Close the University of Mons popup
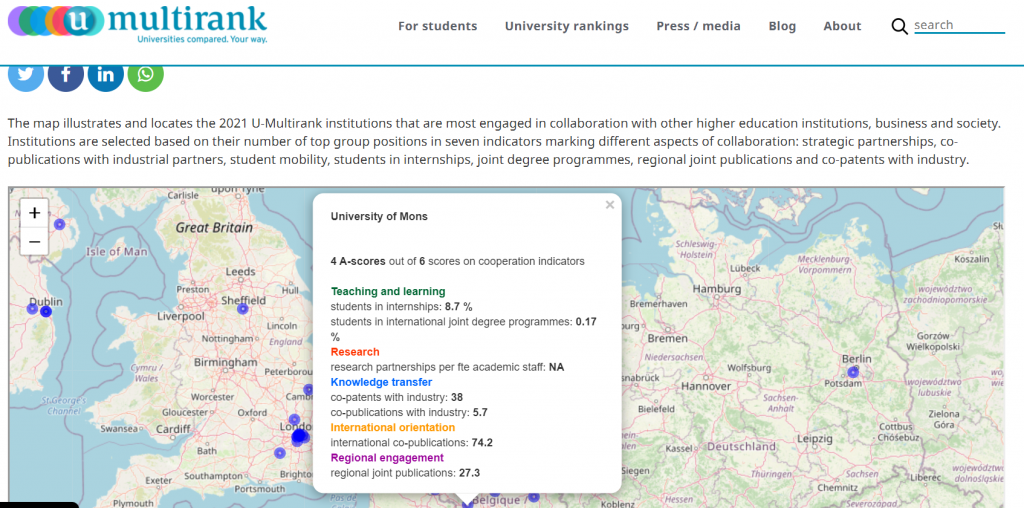This screenshot has width=1024, height=508. pyautogui.click(x=610, y=205)
